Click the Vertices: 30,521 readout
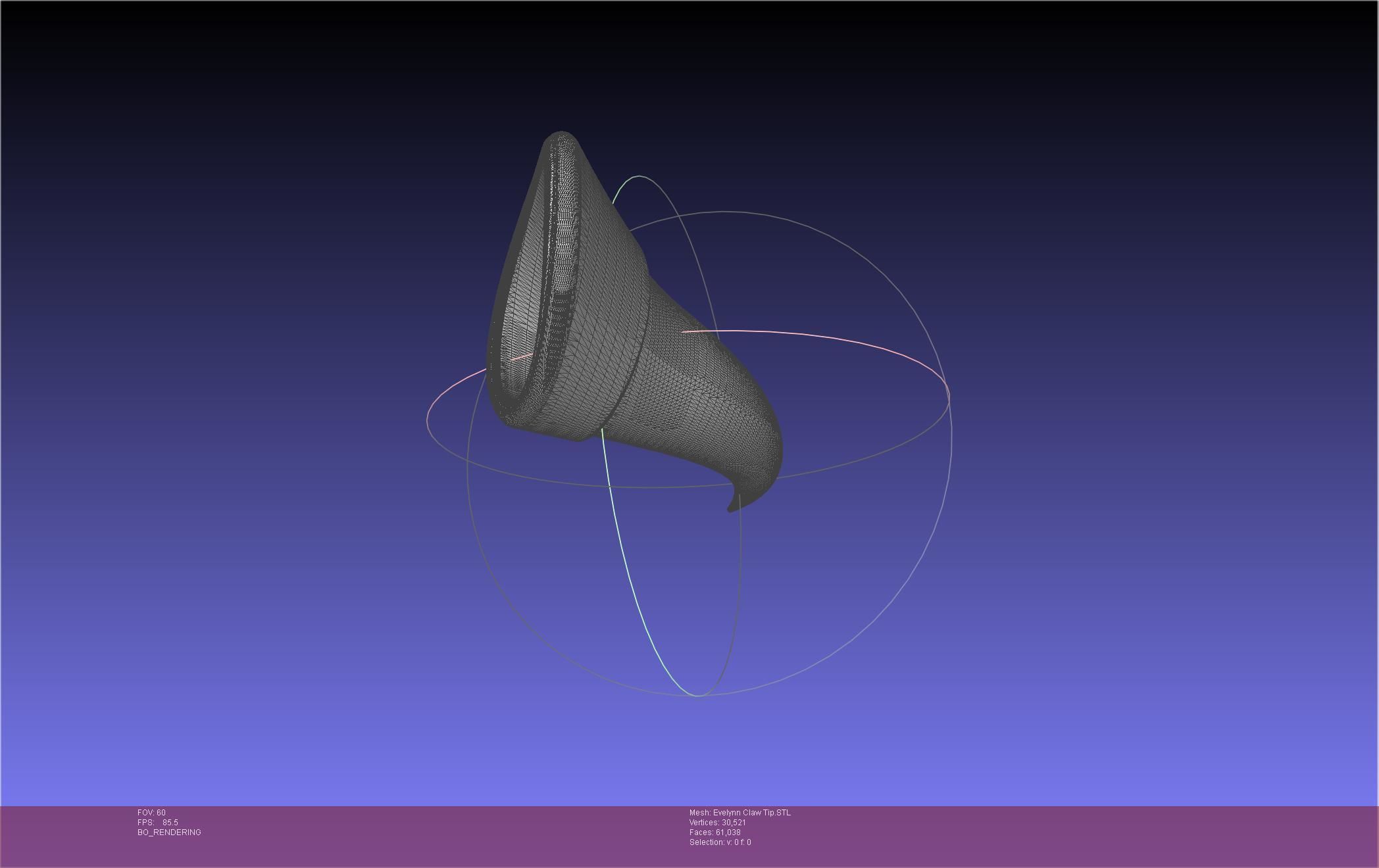This screenshot has width=1379, height=868. [x=717, y=823]
